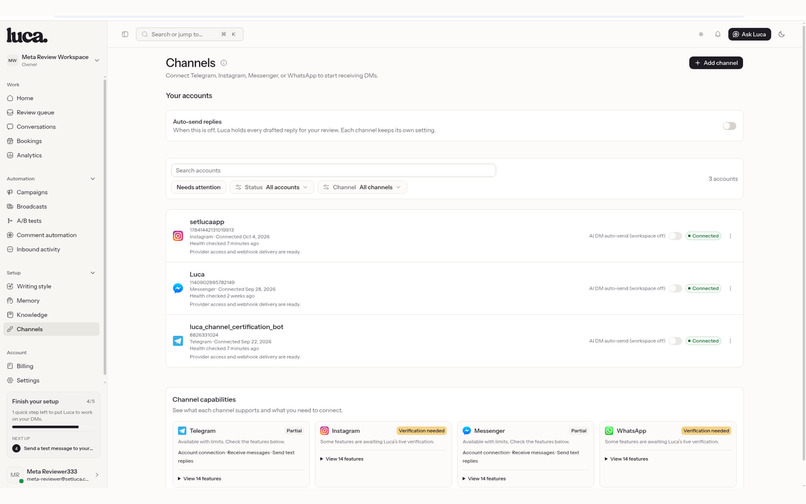Open the Channel All channels dropdown
Image resolution: width=806 pixels, height=504 pixels.
coord(362,187)
